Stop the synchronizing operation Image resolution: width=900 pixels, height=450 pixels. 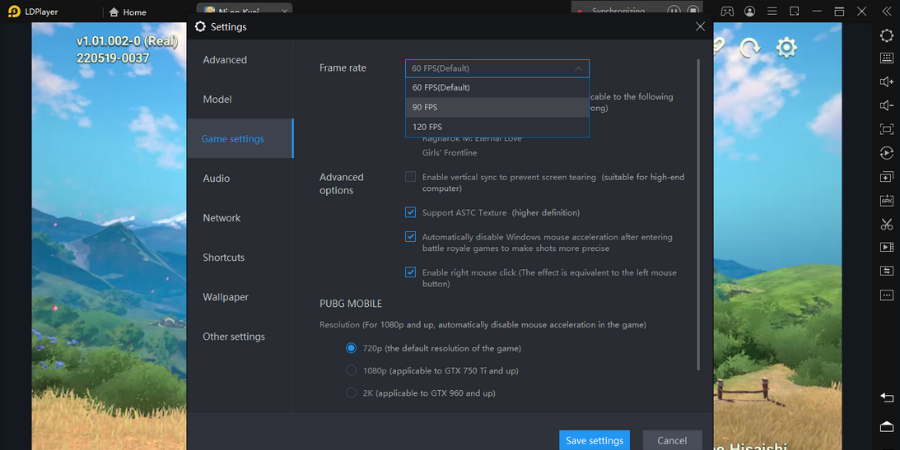click(x=693, y=11)
